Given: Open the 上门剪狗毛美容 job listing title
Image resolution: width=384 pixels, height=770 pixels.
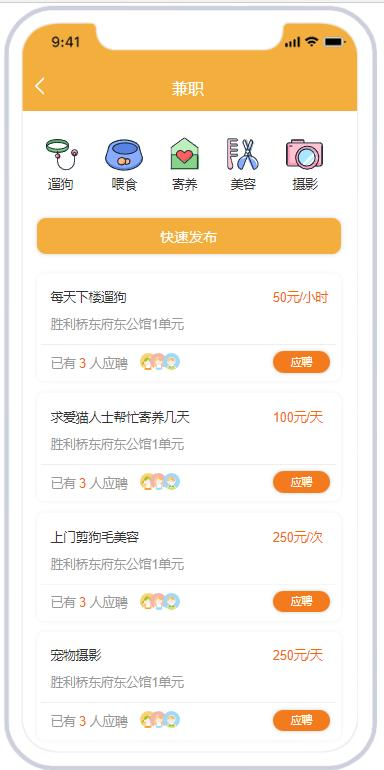Looking at the screenshot, I should 94,537.
